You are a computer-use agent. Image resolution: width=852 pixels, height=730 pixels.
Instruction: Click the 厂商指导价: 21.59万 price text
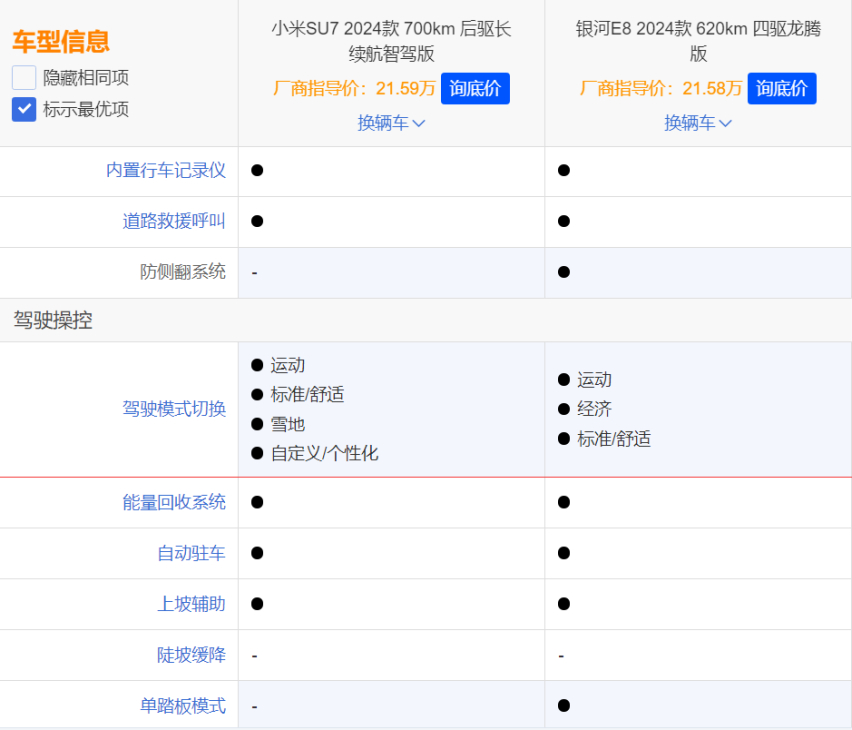(x=354, y=88)
